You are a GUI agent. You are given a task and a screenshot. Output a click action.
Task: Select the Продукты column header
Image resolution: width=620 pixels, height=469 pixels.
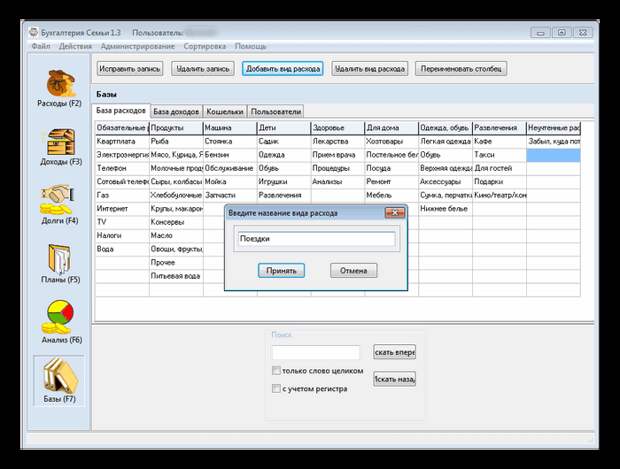click(176, 128)
